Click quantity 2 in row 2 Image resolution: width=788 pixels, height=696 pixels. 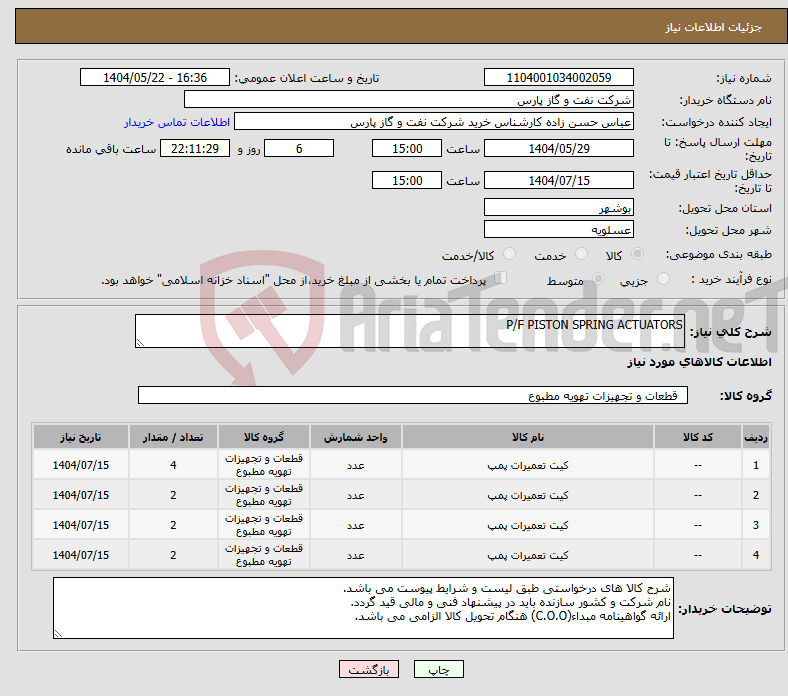point(173,495)
